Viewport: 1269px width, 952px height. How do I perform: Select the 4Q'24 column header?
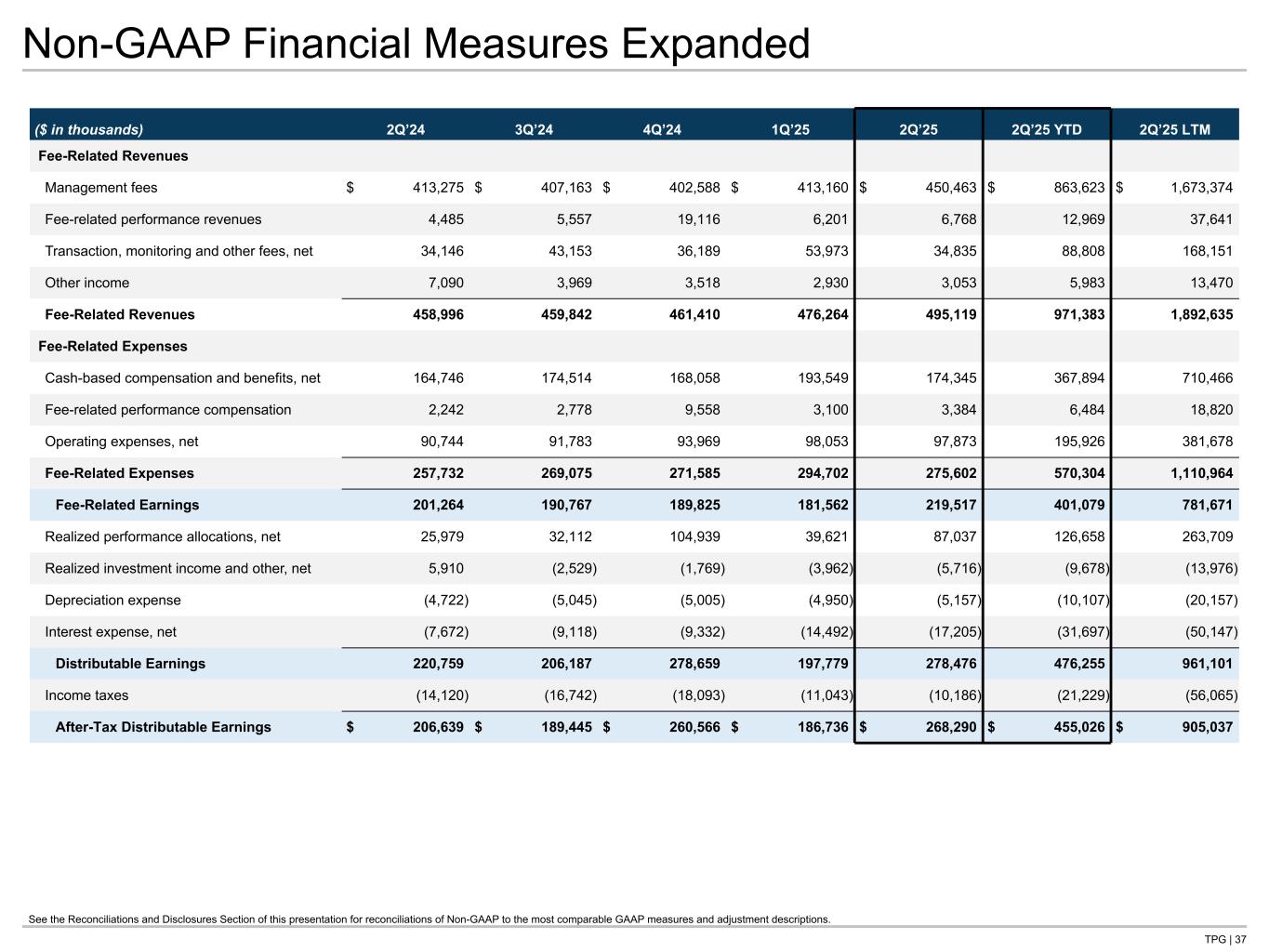pyautogui.click(x=662, y=129)
